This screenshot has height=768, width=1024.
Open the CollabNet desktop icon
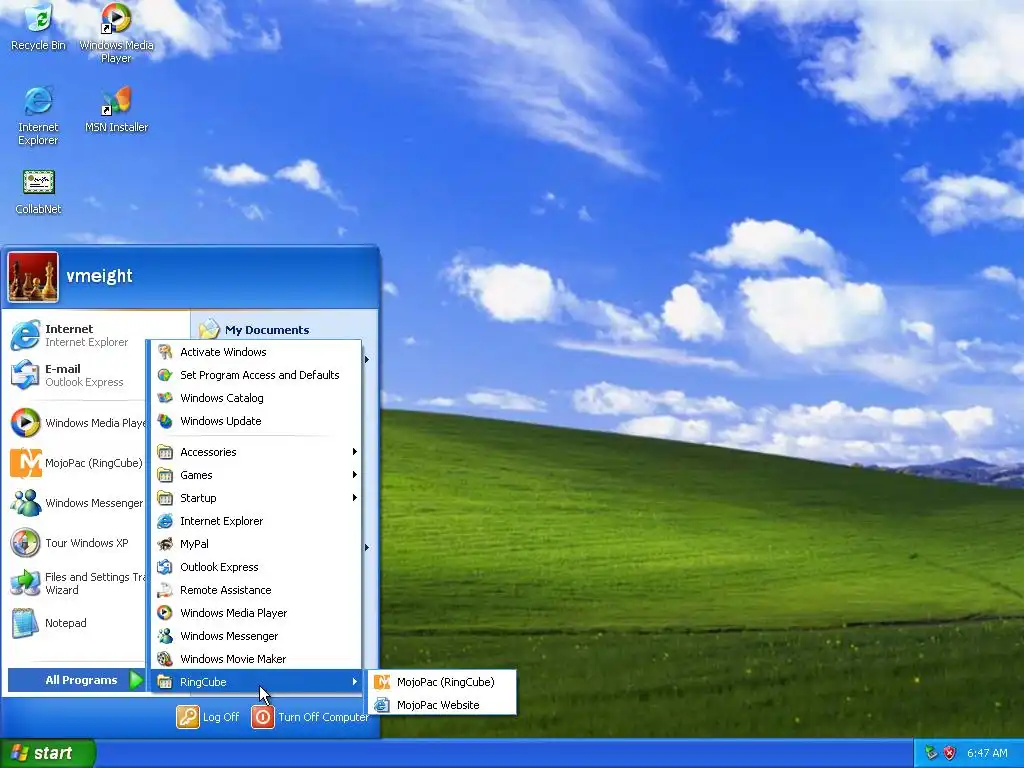tap(39, 191)
